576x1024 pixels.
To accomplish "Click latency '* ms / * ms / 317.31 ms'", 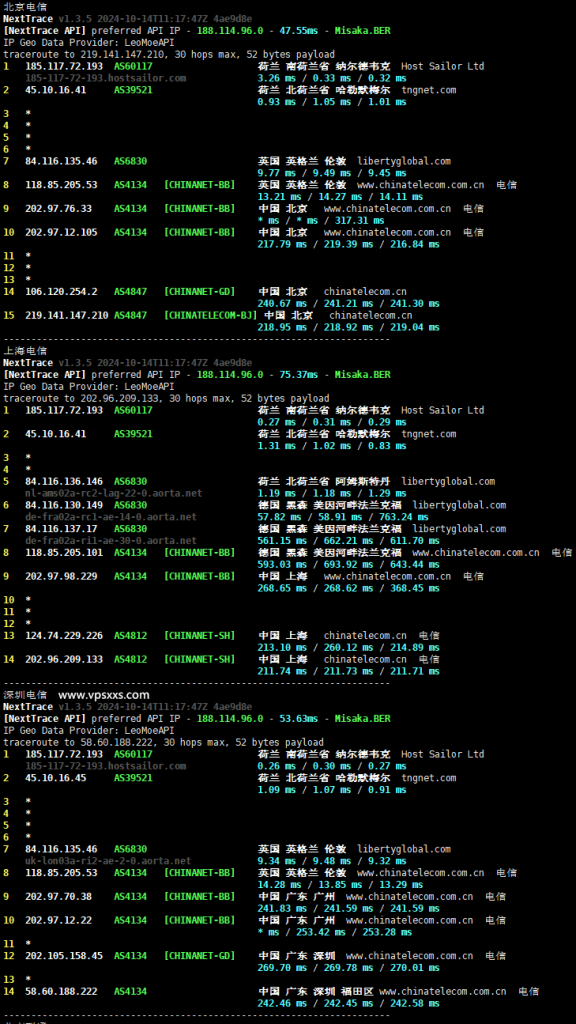I will click(x=321, y=221).
